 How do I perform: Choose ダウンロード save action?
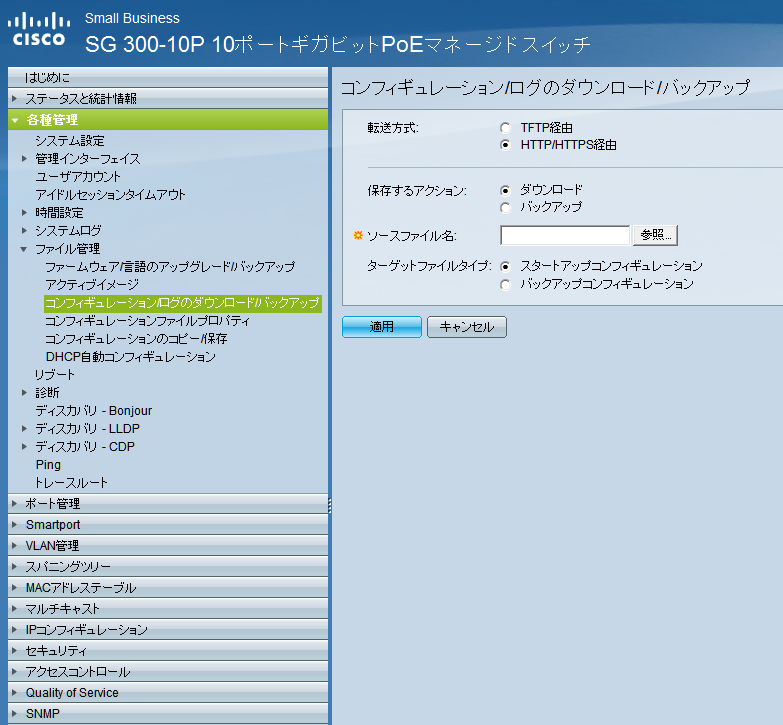505,191
